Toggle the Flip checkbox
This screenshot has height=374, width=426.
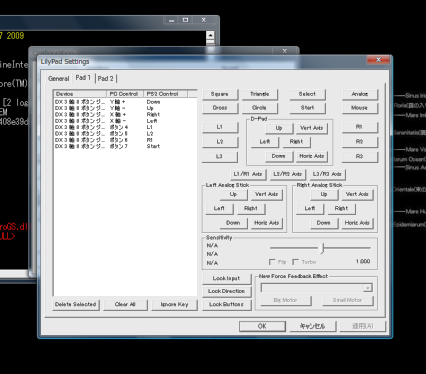point(272,262)
